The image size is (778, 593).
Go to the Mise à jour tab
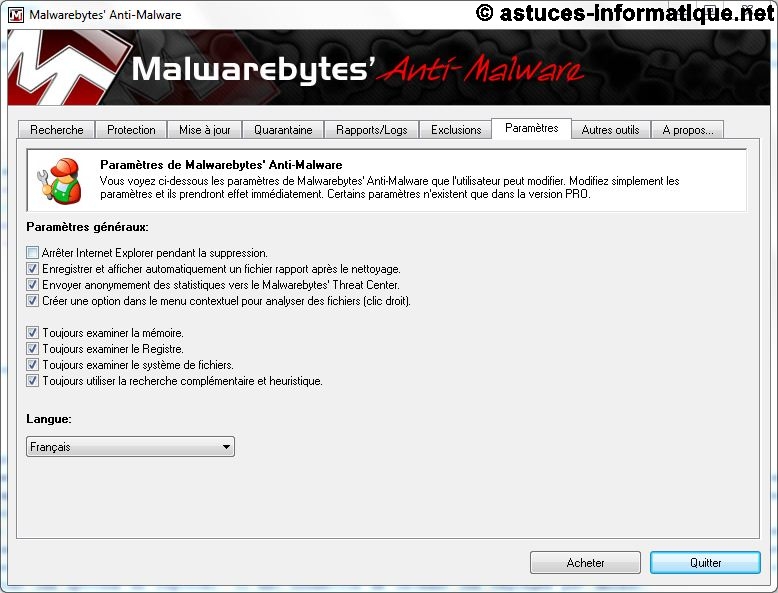coord(204,130)
